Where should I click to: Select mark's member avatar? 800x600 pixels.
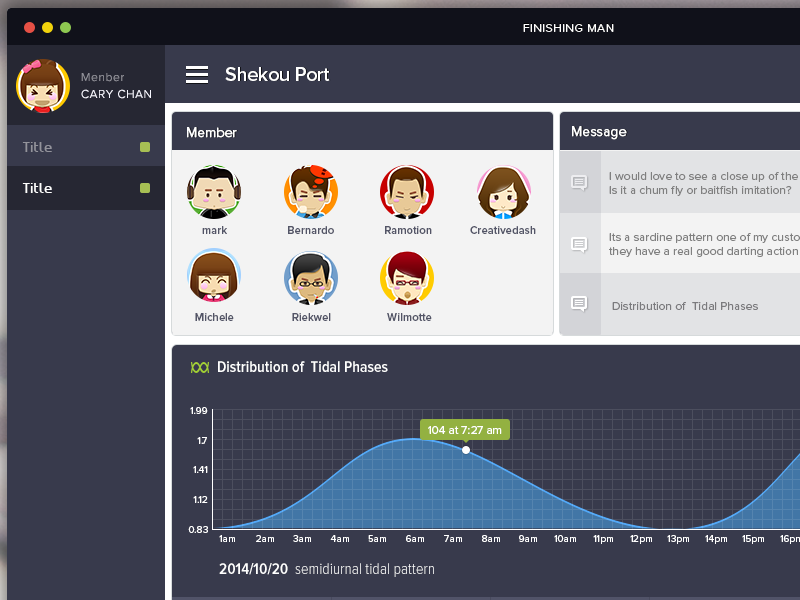click(214, 192)
